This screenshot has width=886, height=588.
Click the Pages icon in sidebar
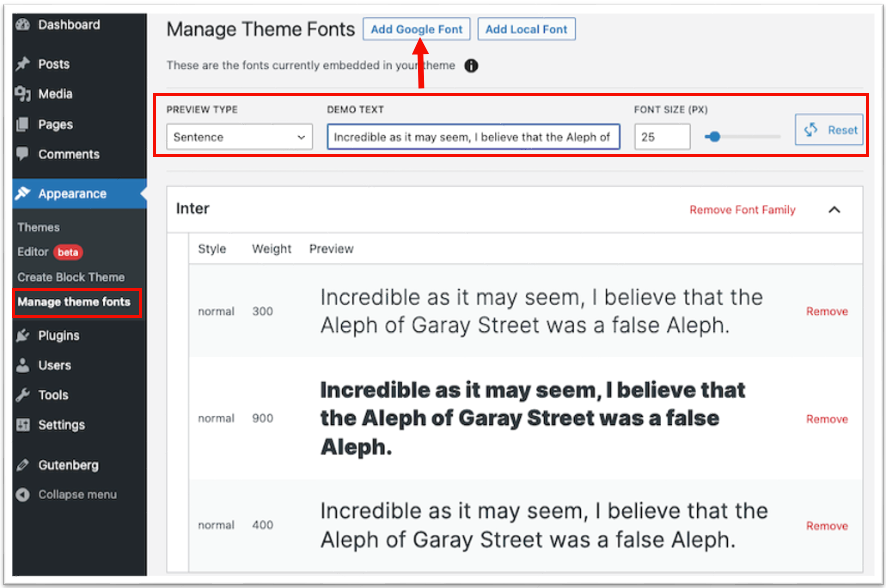tap(23, 124)
